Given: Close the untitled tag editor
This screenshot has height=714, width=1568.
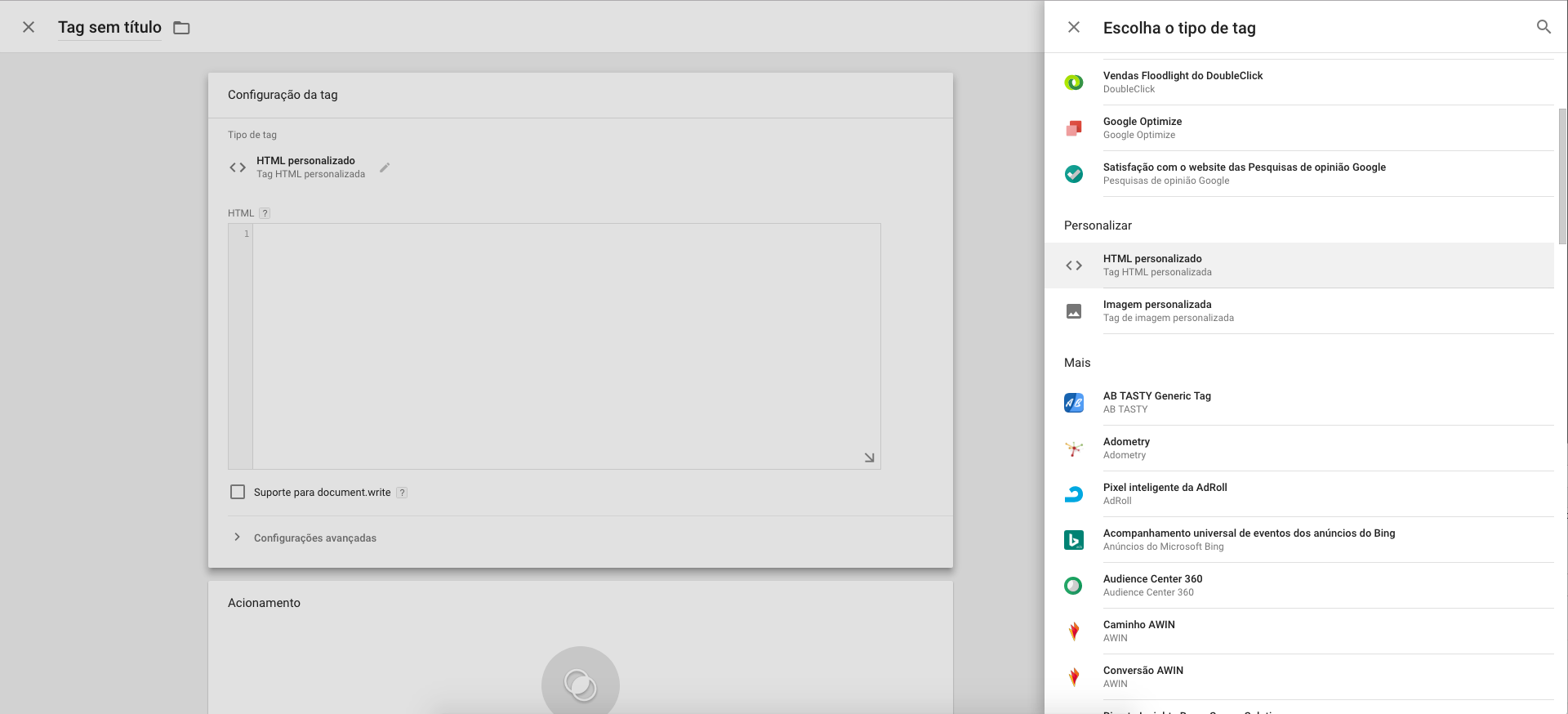Looking at the screenshot, I should [x=29, y=27].
